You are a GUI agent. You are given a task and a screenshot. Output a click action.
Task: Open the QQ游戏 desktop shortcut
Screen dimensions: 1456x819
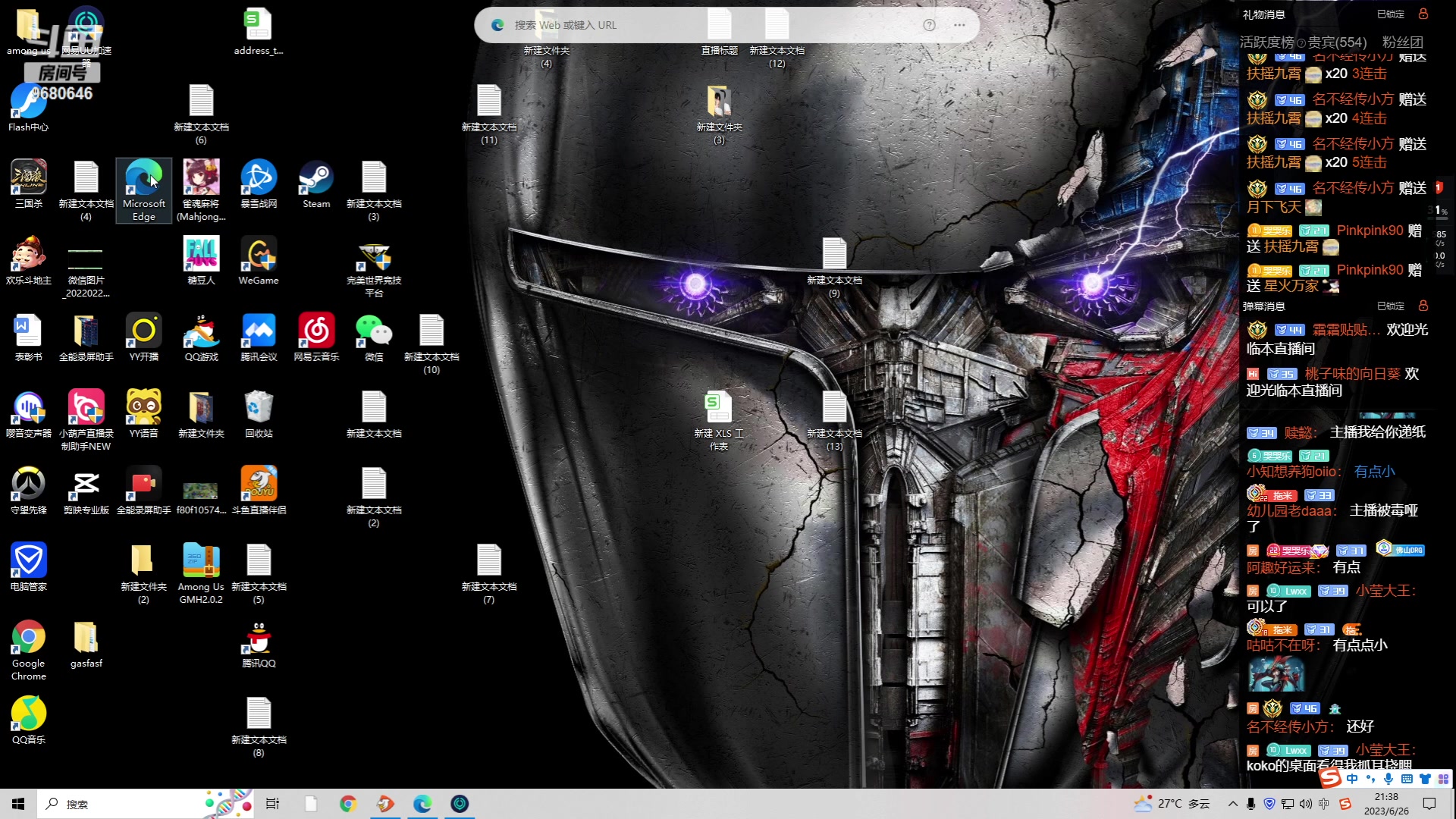tap(201, 337)
